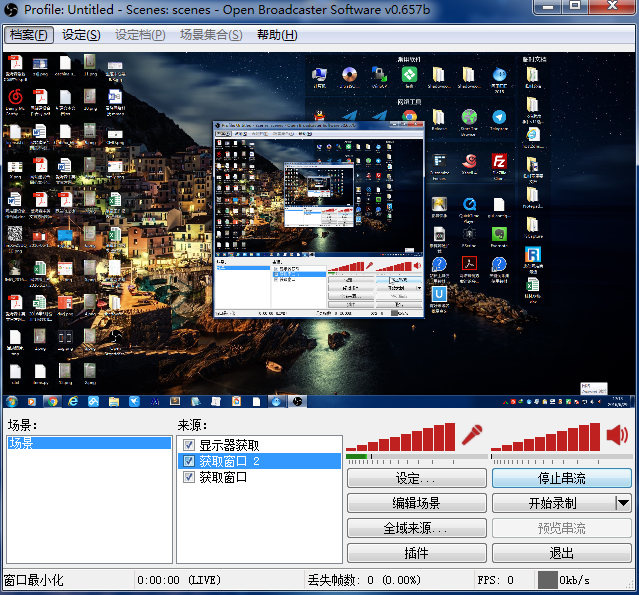639x595 pixels.
Task: Open the 设定(S) menu
Action: tap(81, 35)
